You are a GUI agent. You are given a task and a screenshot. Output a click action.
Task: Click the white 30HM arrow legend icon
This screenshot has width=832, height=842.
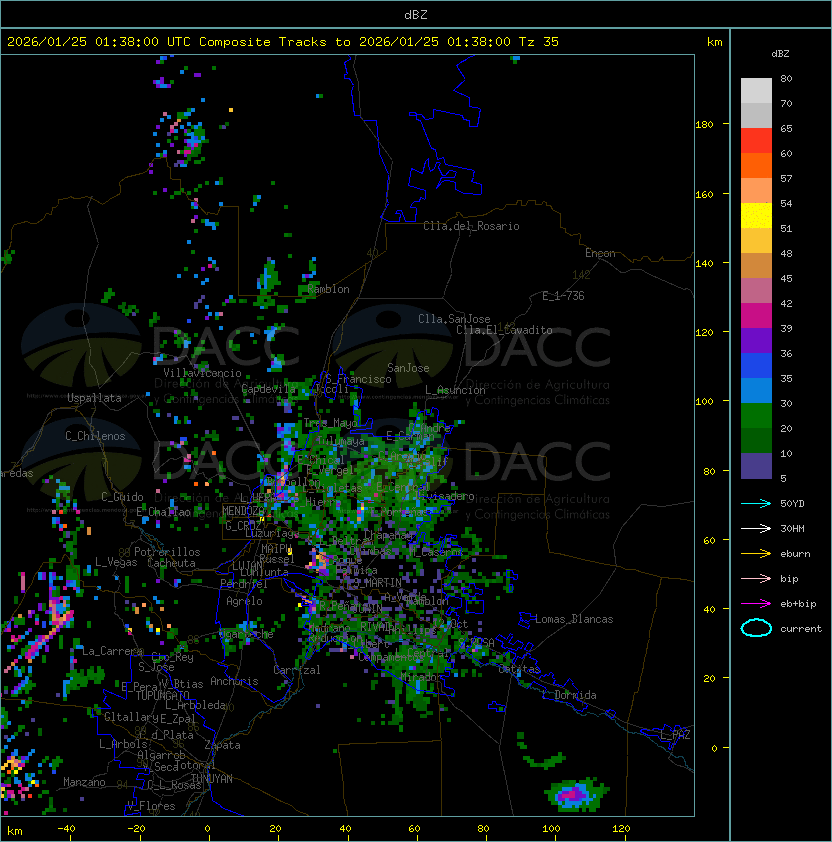(x=756, y=528)
